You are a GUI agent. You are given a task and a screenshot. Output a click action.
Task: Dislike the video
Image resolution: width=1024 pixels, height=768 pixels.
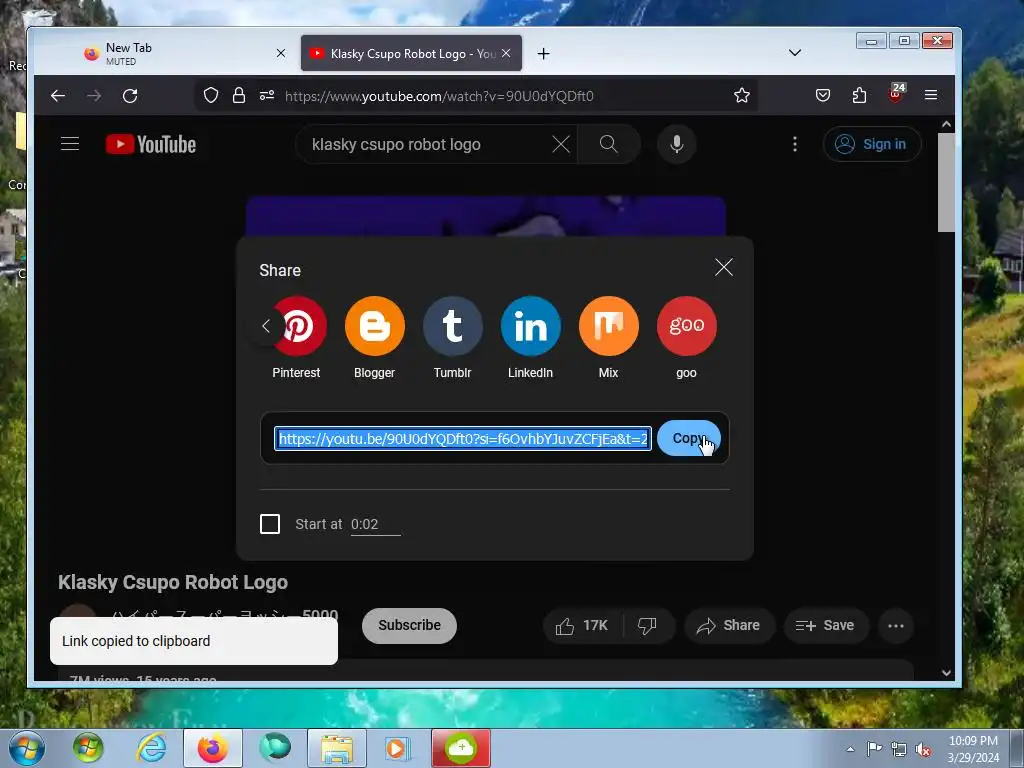point(647,626)
